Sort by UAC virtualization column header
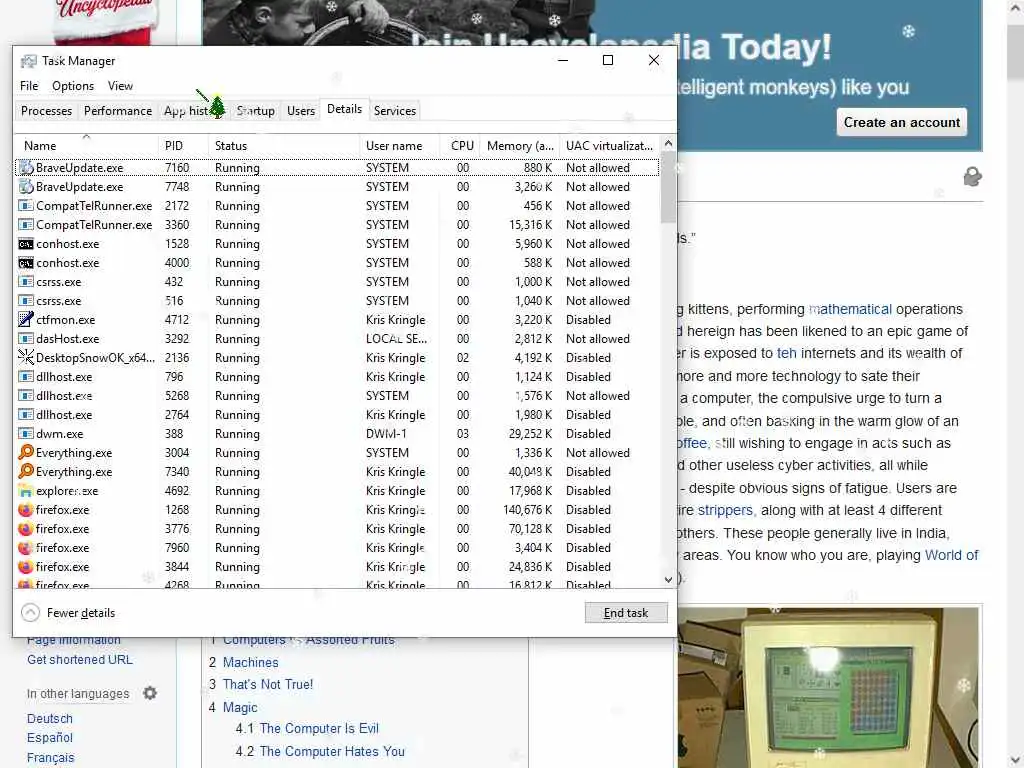 [609, 146]
